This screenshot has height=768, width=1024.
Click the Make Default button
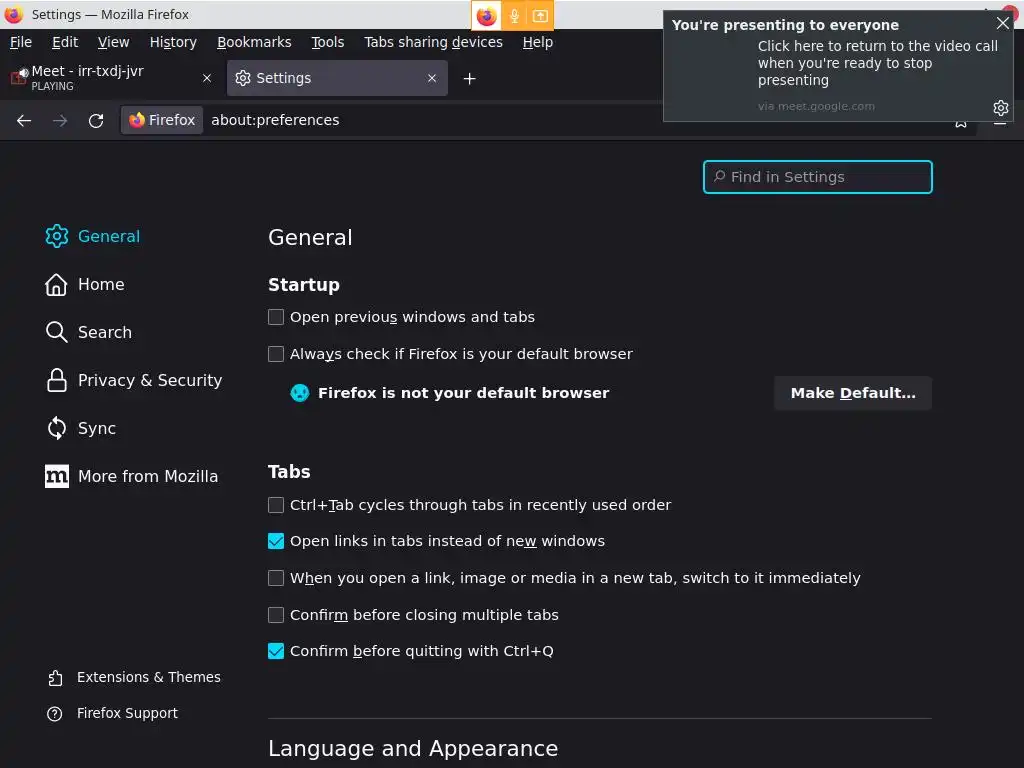(x=852, y=393)
